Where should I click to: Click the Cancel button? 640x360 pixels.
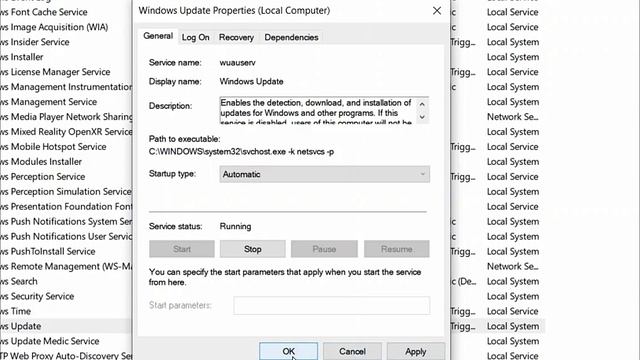point(352,351)
